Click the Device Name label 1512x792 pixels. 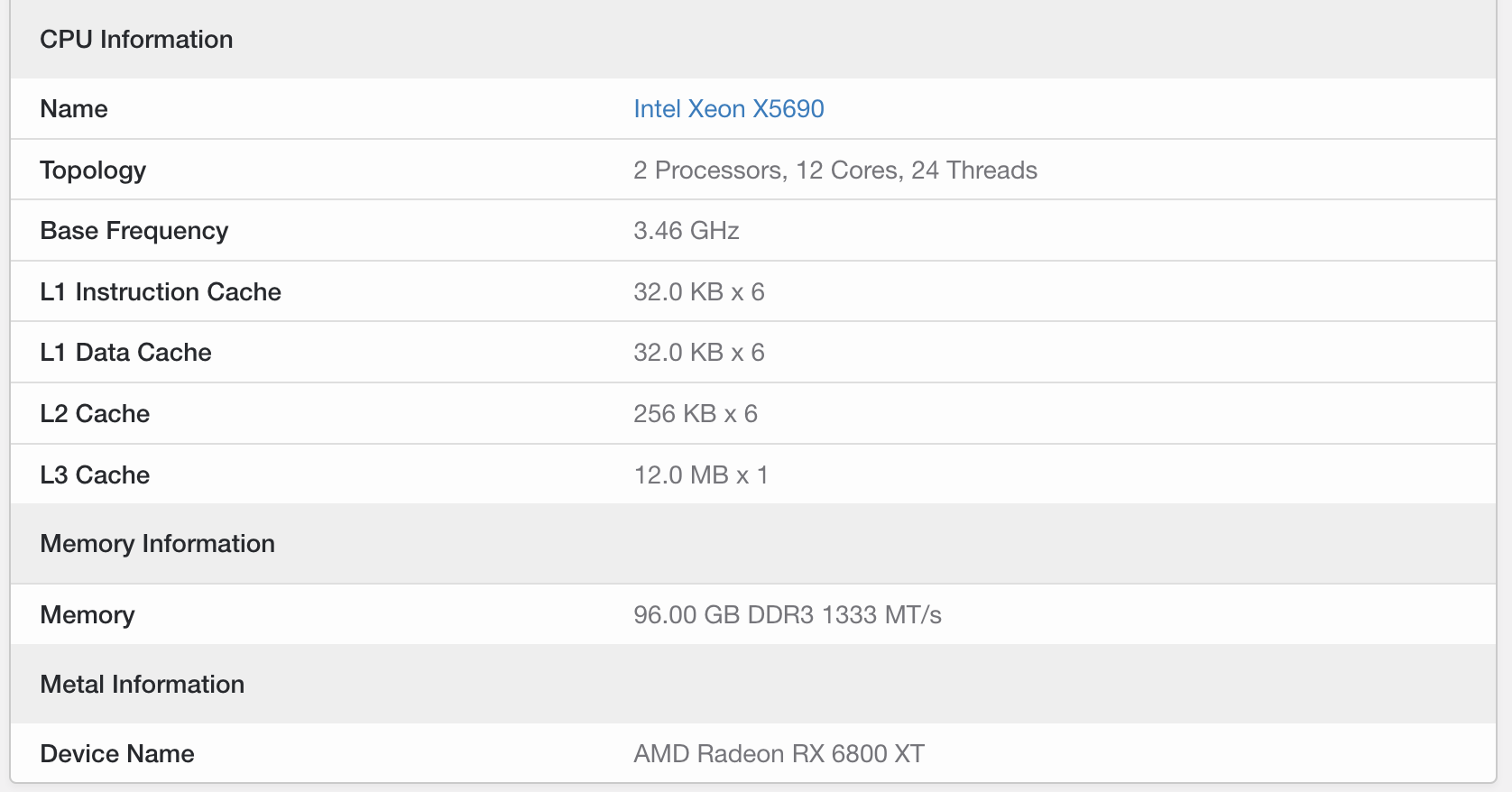coord(117,754)
